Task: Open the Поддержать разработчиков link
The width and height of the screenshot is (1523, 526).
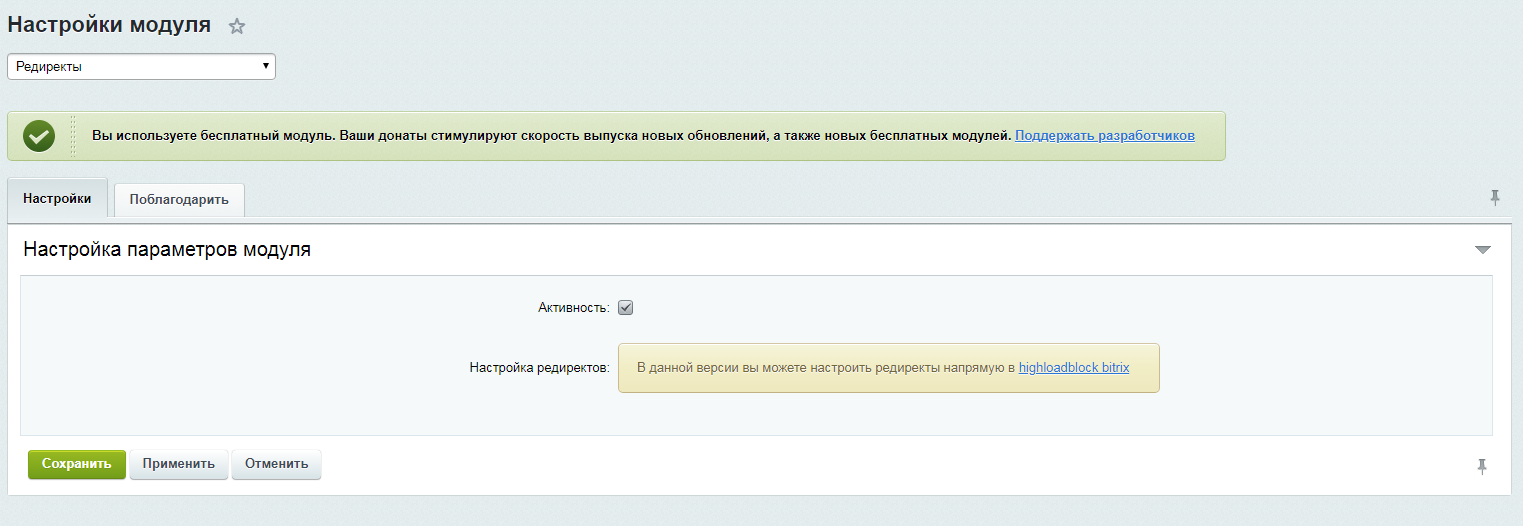Action: pos(1104,136)
